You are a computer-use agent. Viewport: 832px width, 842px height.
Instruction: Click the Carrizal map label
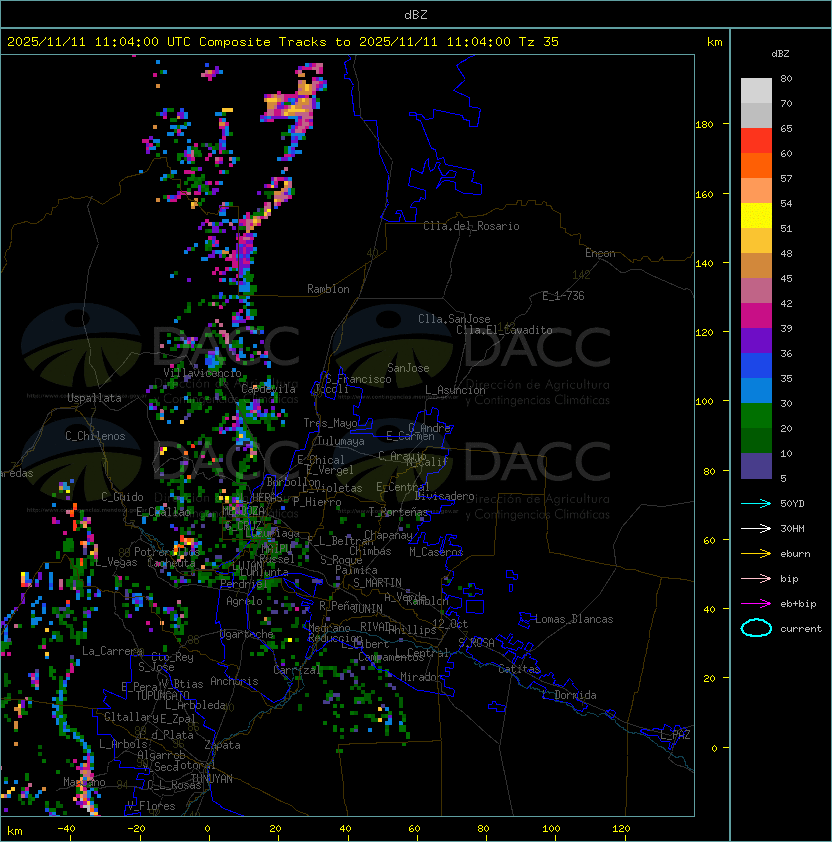click(296, 670)
